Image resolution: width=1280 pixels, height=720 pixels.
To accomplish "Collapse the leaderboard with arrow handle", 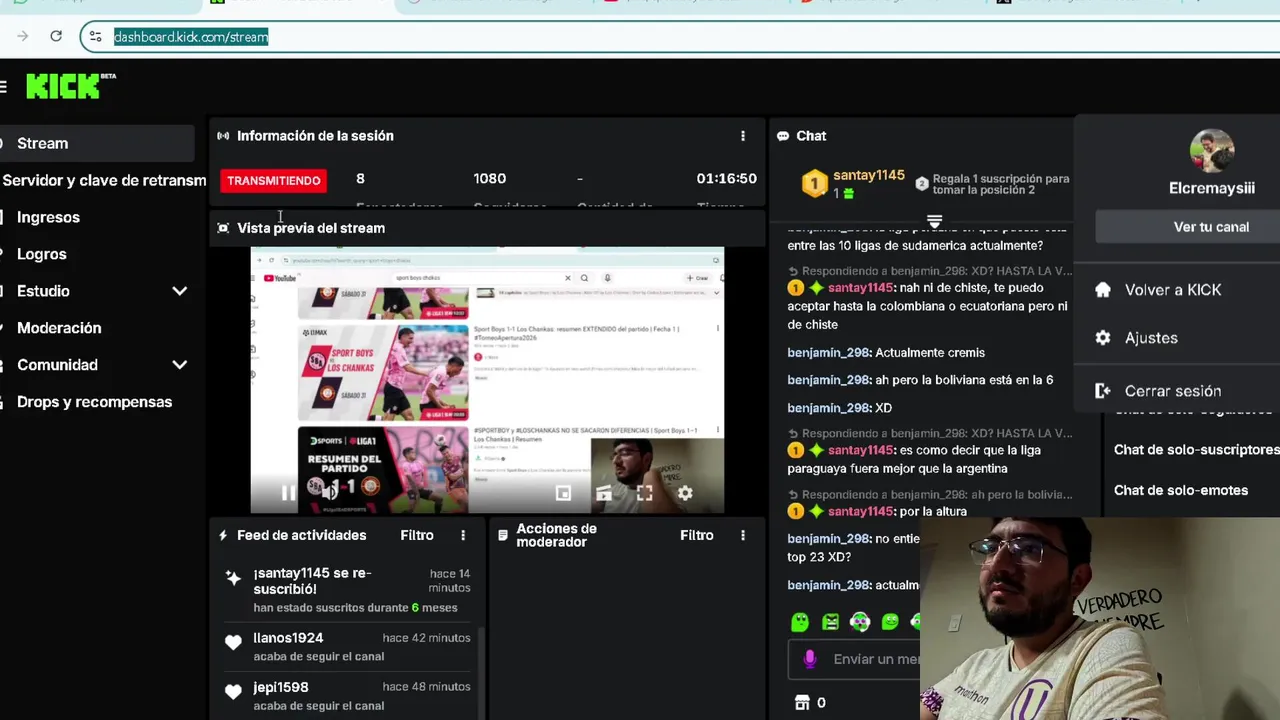I will pyautogui.click(x=934, y=221).
